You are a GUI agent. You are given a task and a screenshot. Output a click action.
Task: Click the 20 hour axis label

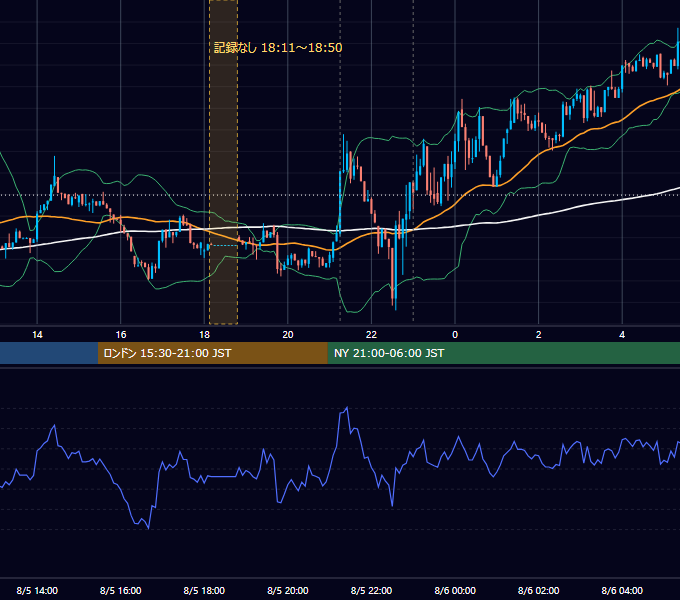click(288, 335)
